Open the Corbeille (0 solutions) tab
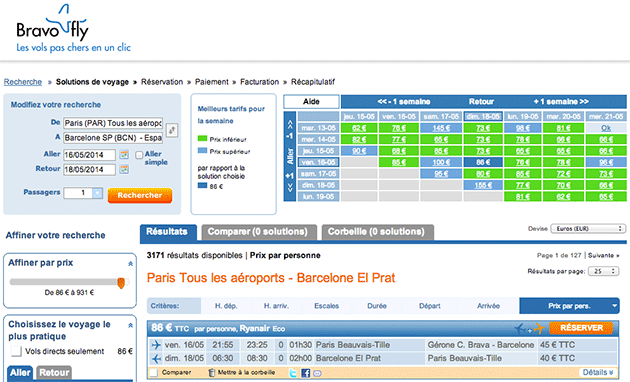Screen dimensions: 630x382 (377, 232)
